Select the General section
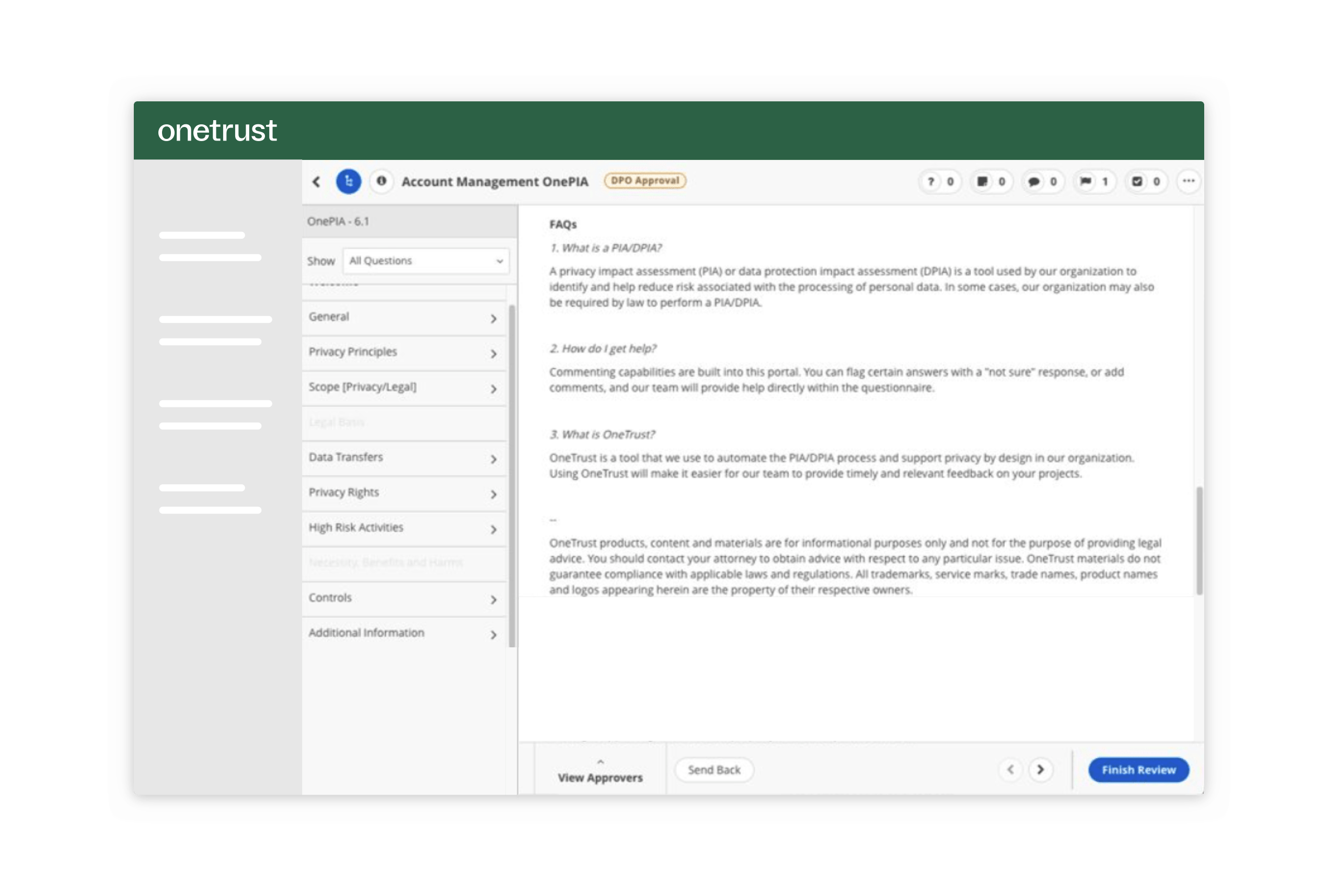The image size is (1338, 896). click(404, 318)
